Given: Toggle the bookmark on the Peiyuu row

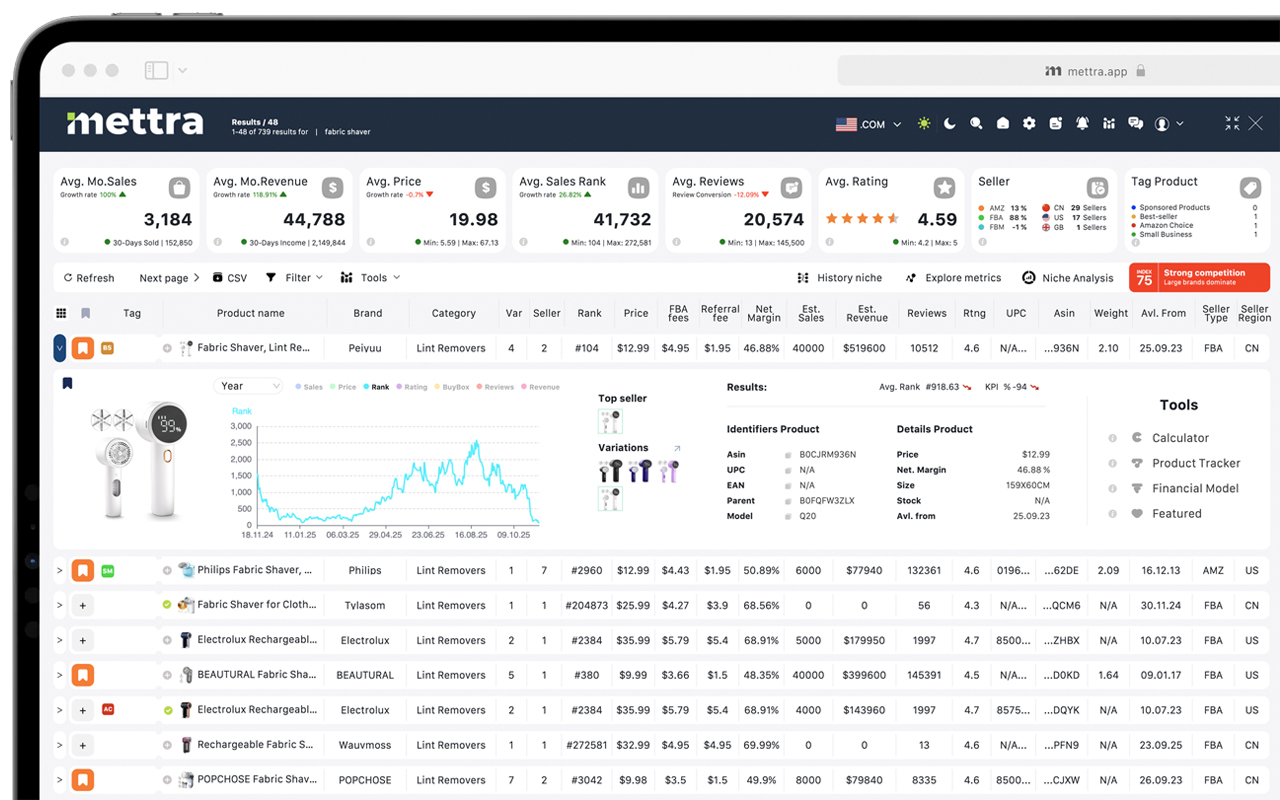Looking at the screenshot, I should 83,348.
